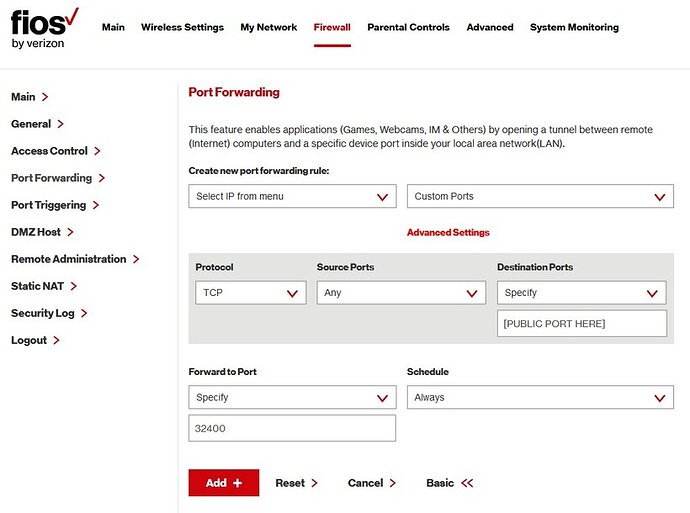Go to System Monitoring tab

pos(574,27)
